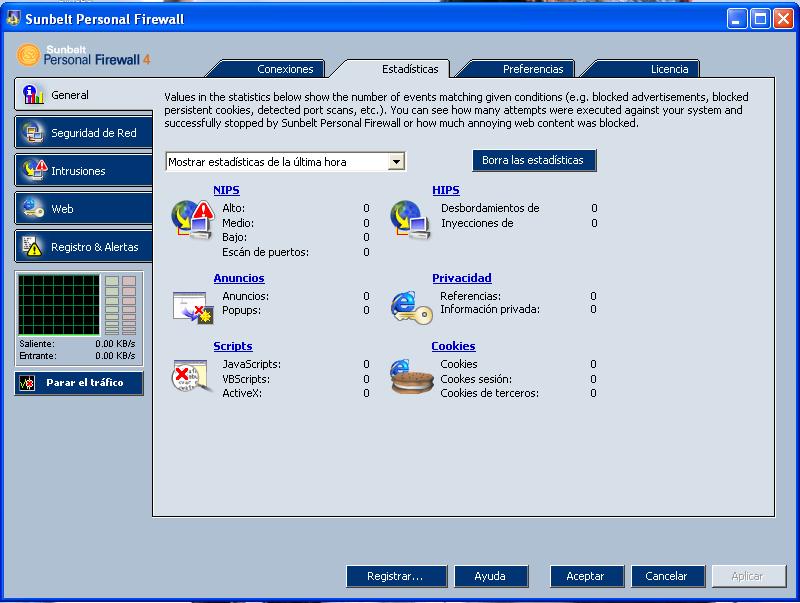This screenshot has height=603, width=800.
Task: Click the 'Medio:' statistic label
Action: (238, 223)
